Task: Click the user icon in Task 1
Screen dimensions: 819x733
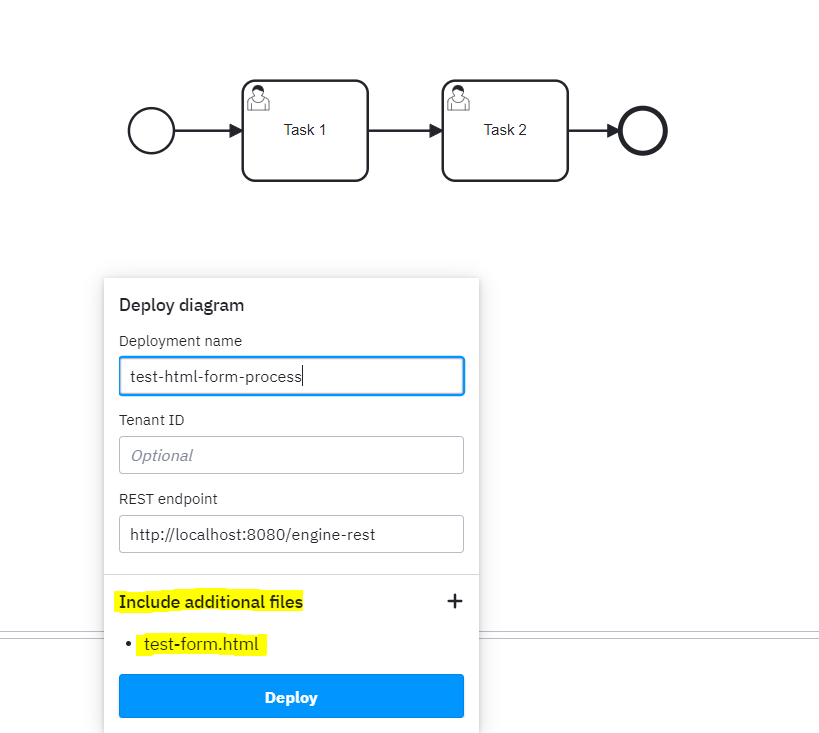Action: (x=258, y=98)
